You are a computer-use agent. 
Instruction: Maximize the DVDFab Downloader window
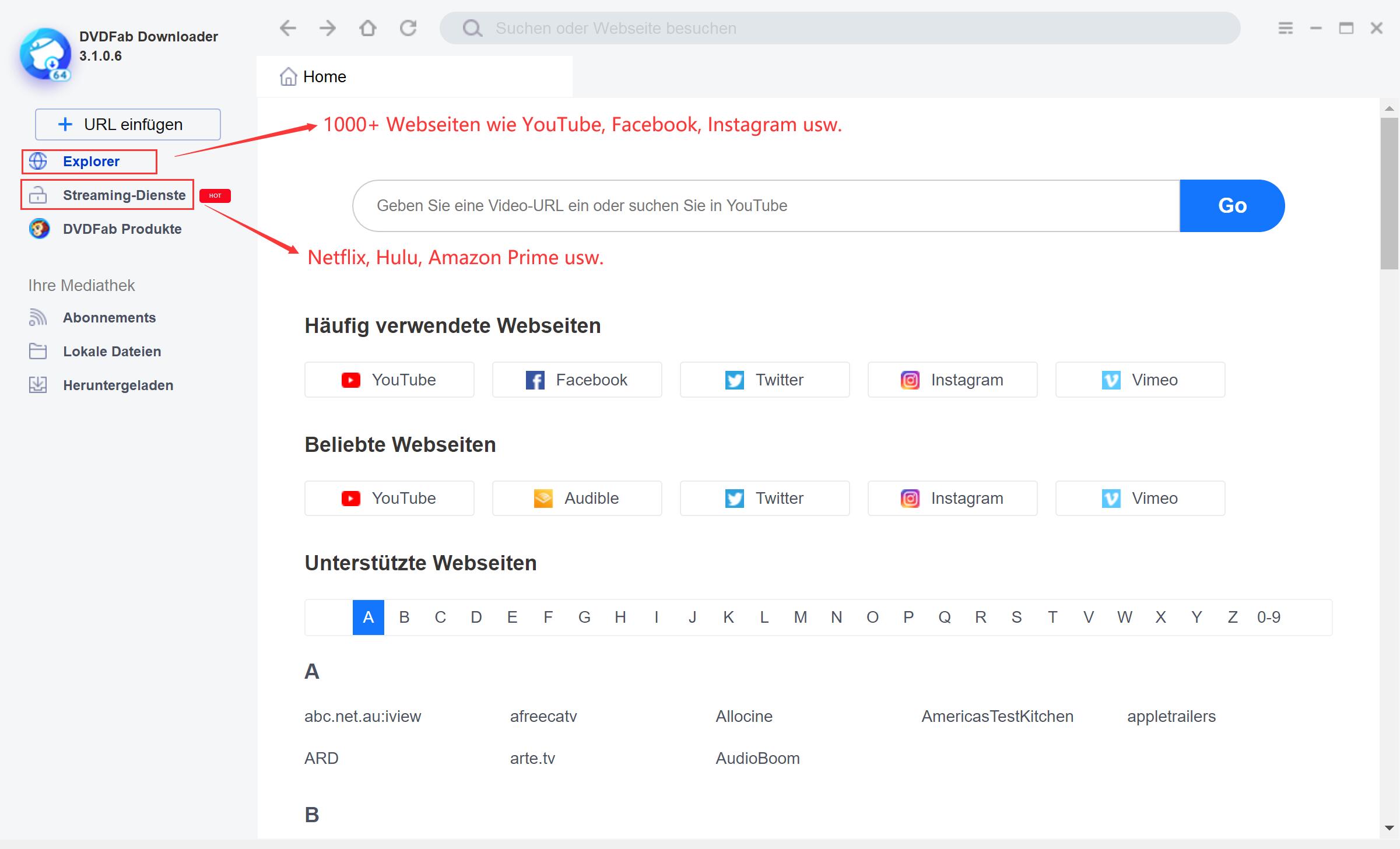tap(1346, 28)
